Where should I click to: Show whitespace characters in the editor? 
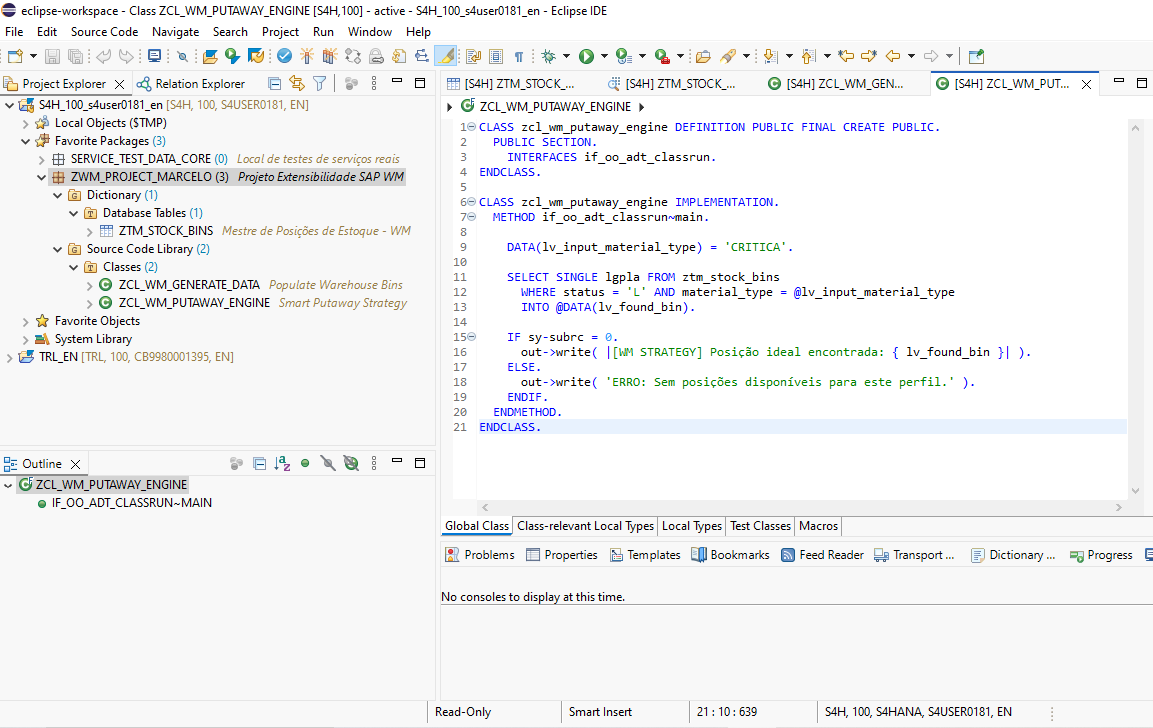(519, 56)
